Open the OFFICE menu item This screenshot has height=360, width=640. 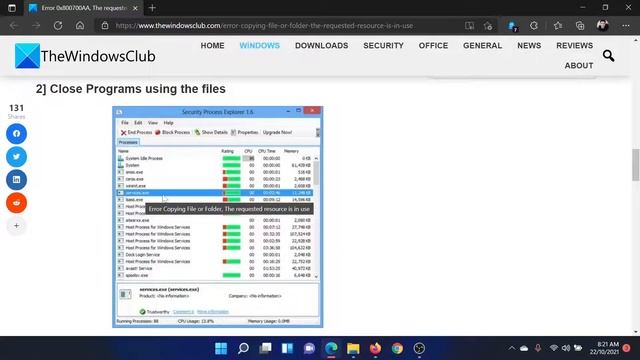click(x=433, y=46)
